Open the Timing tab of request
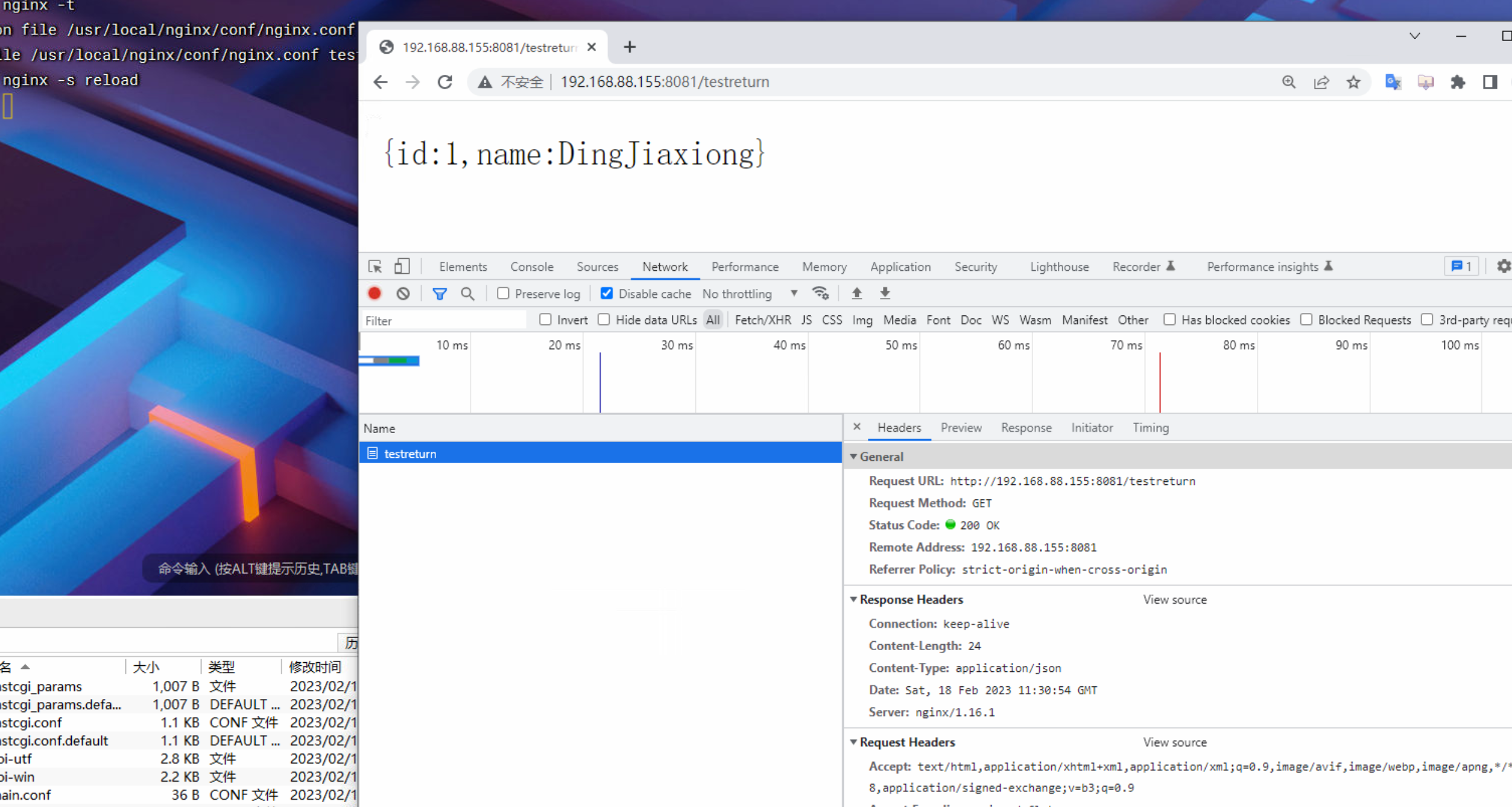 [x=1150, y=428]
